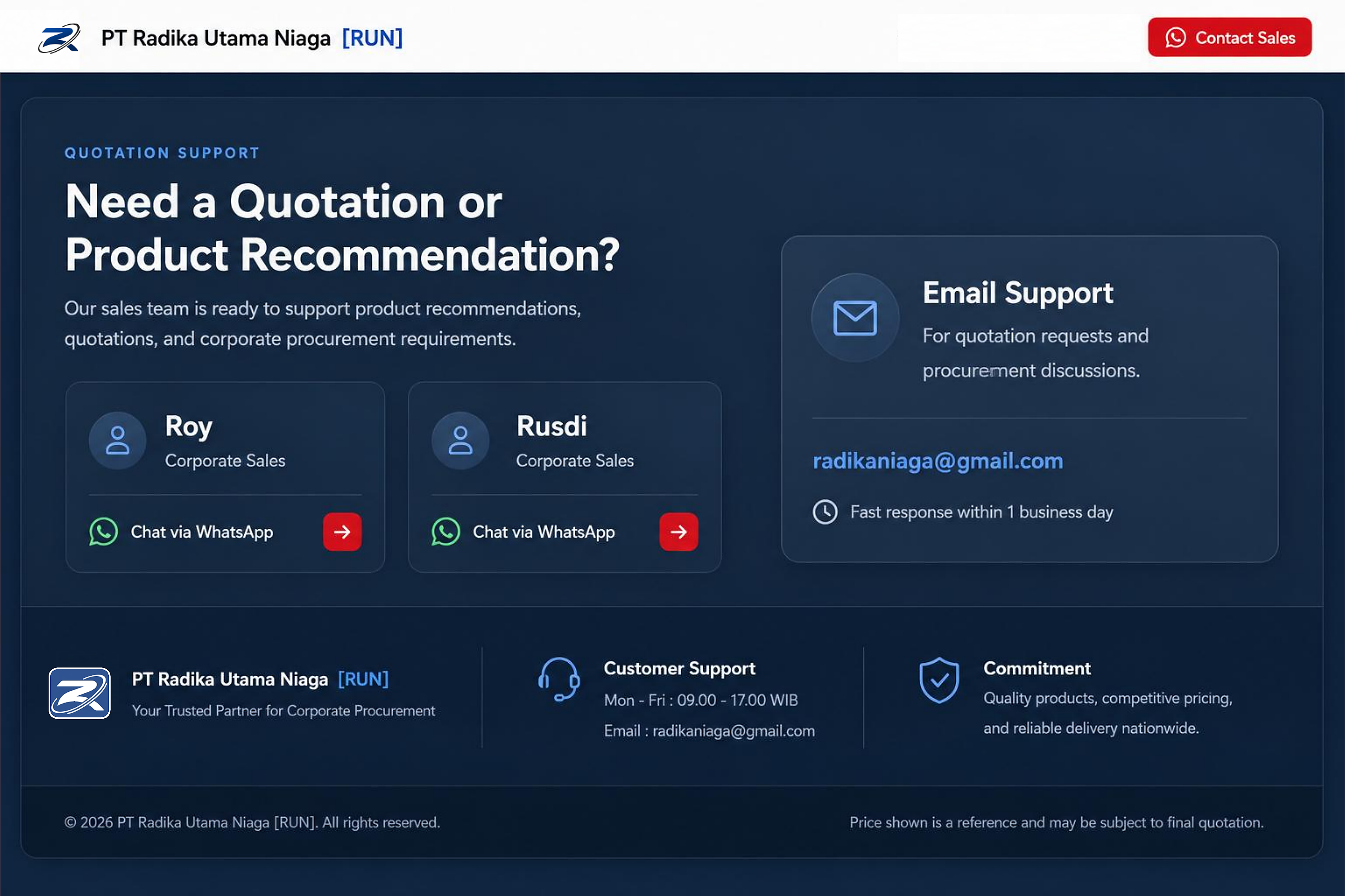The height and width of the screenshot is (896, 1345).
Task: Click the price reference disclaimer text
Action: pos(1056,822)
